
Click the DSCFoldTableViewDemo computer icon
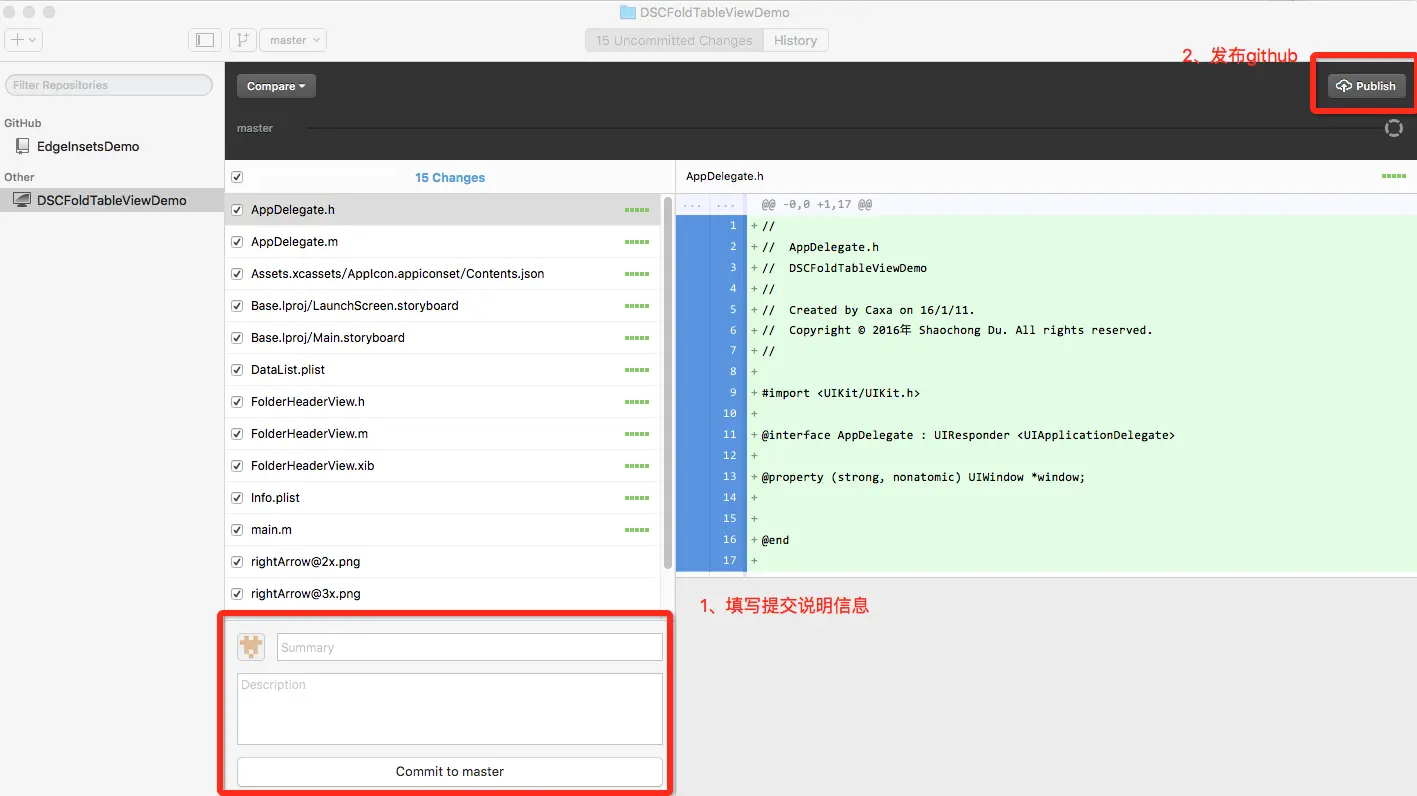(22, 200)
